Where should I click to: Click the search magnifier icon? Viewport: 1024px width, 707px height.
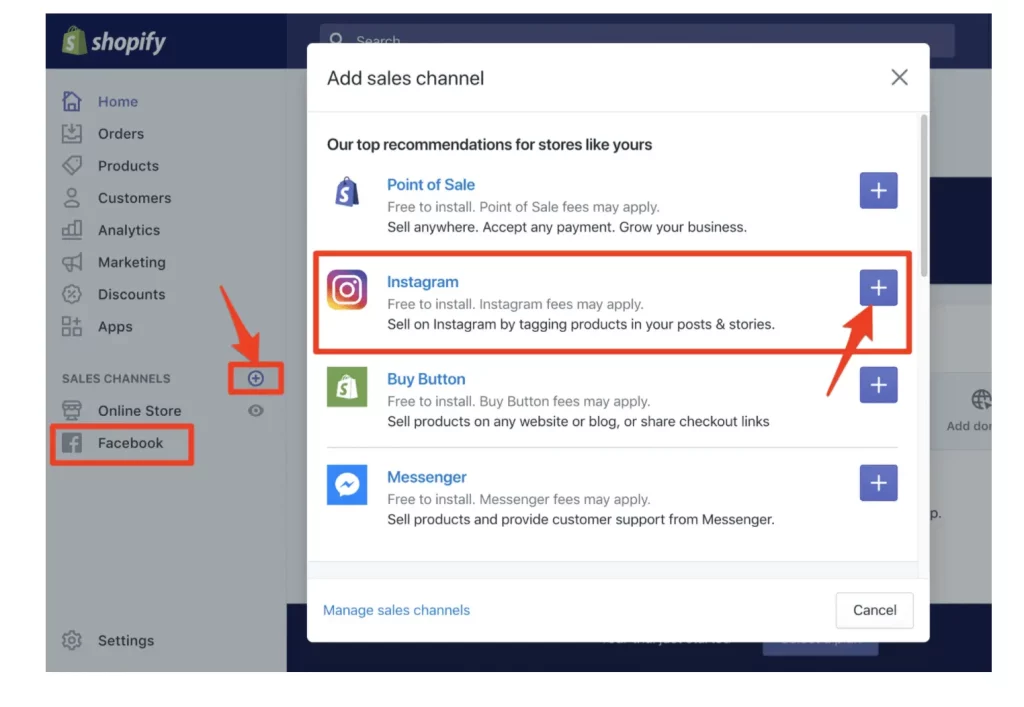point(336,39)
